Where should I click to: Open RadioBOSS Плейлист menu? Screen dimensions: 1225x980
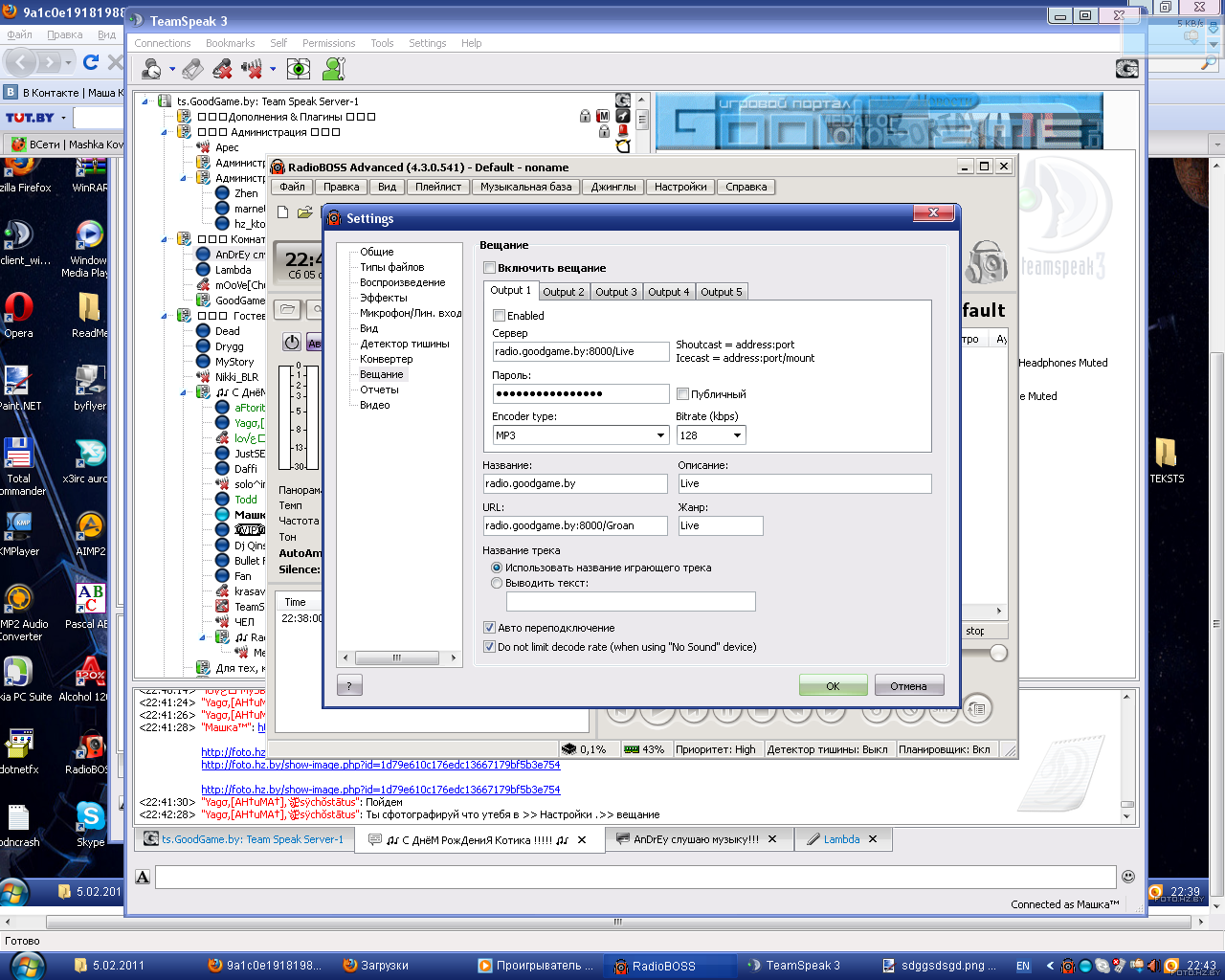[438, 187]
